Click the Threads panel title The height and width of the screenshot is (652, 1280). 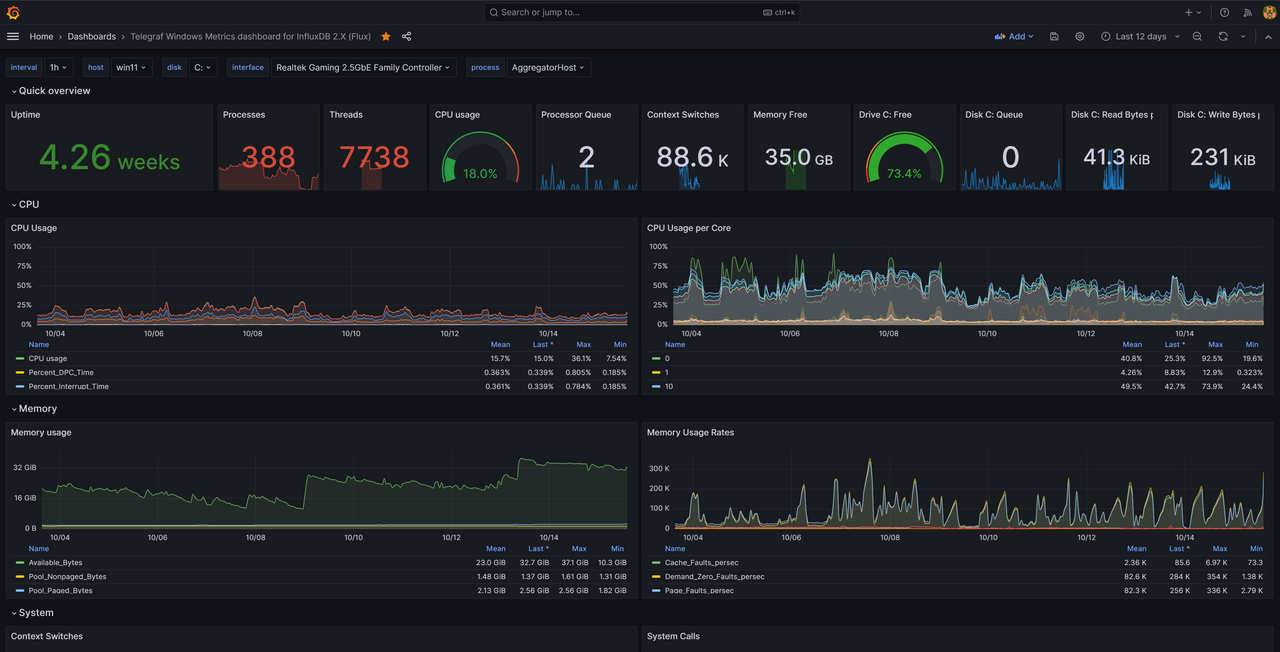pos(346,115)
